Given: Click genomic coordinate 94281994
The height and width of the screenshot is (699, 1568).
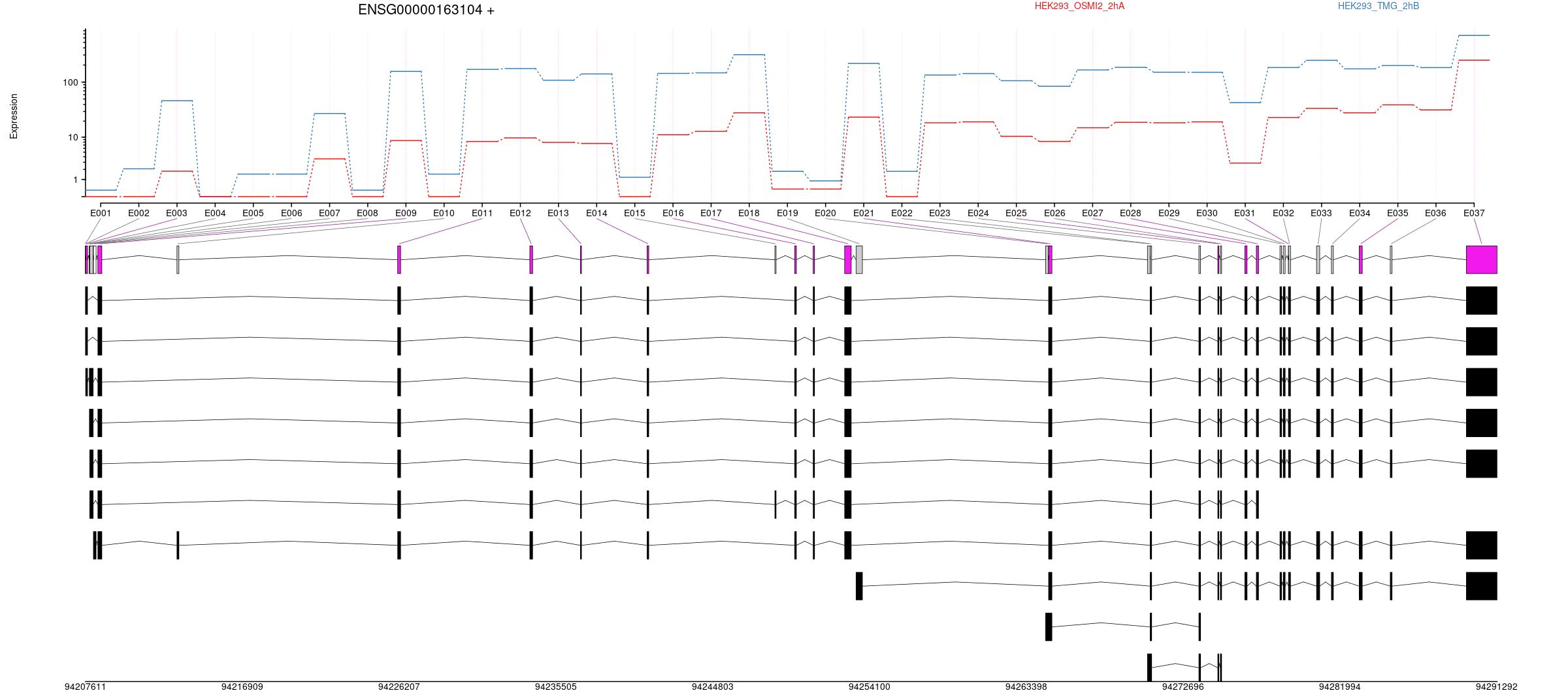Looking at the screenshot, I should (1339, 687).
